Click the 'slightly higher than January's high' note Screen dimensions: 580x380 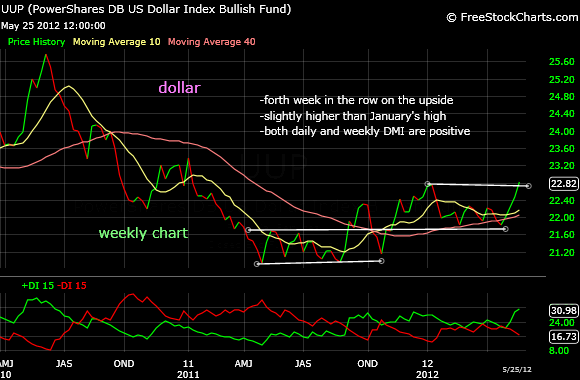(353, 116)
